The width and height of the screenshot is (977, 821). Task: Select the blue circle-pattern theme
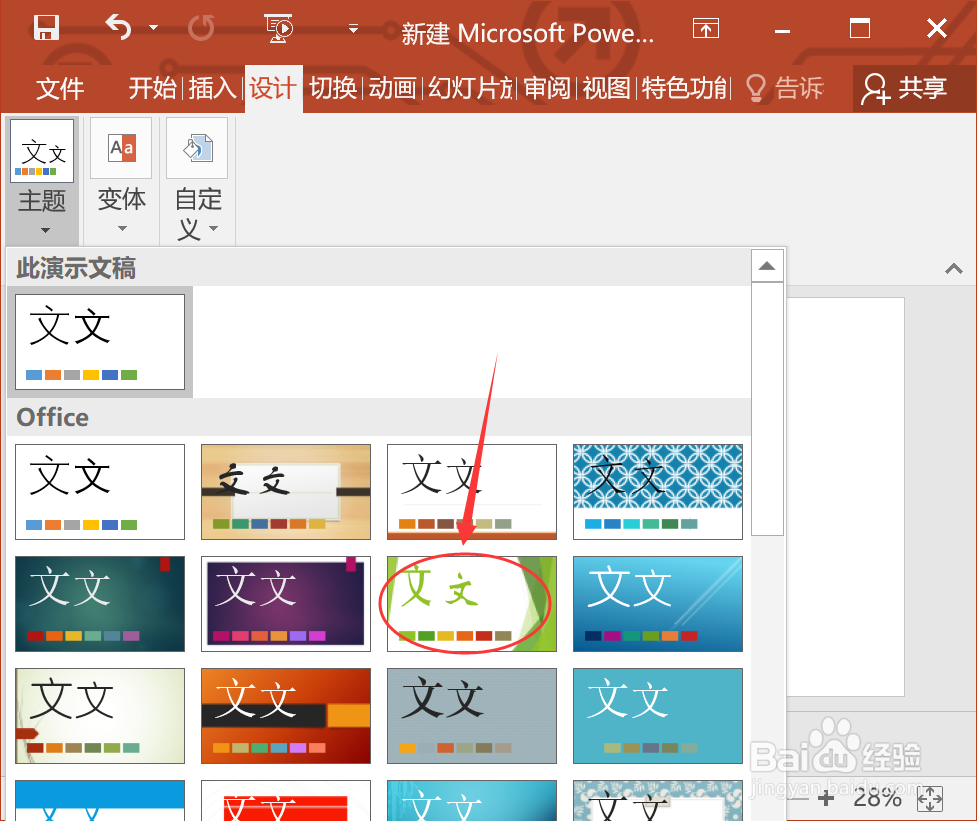658,491
